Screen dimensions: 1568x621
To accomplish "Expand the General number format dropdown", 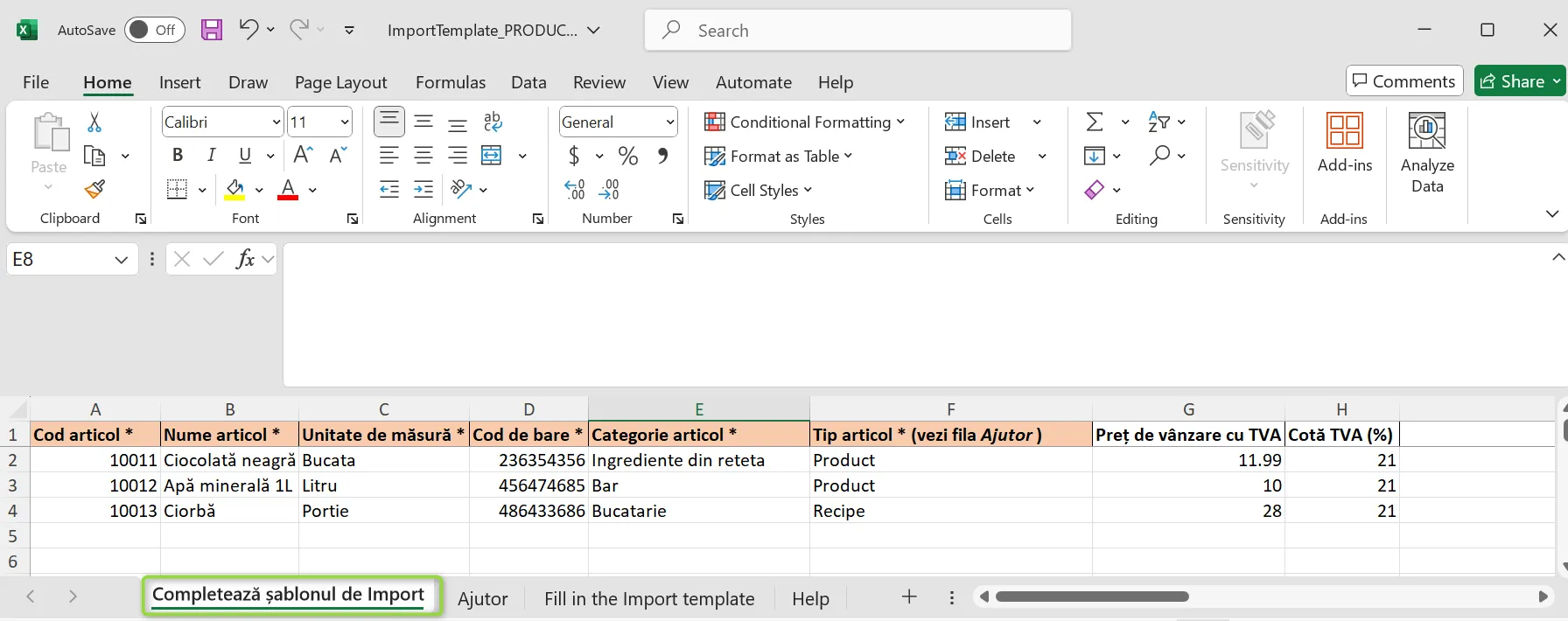I will point(670,122).
